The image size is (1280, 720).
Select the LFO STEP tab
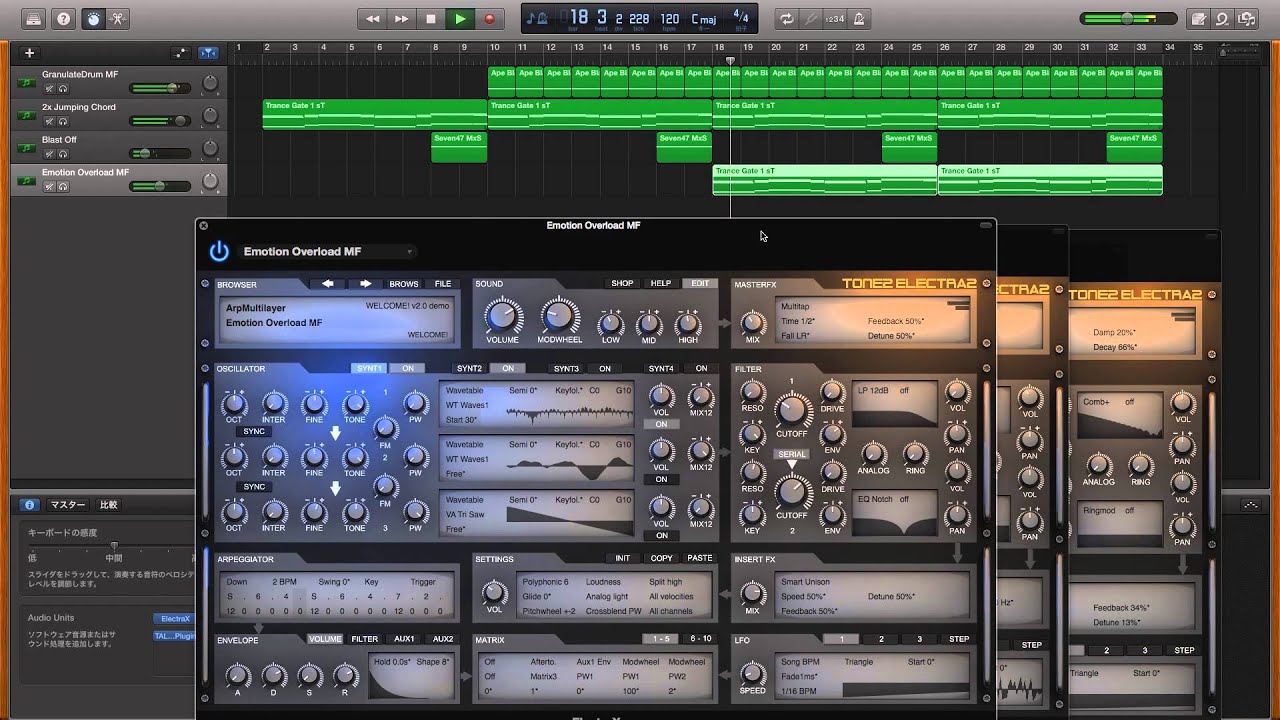pos(959,639)
